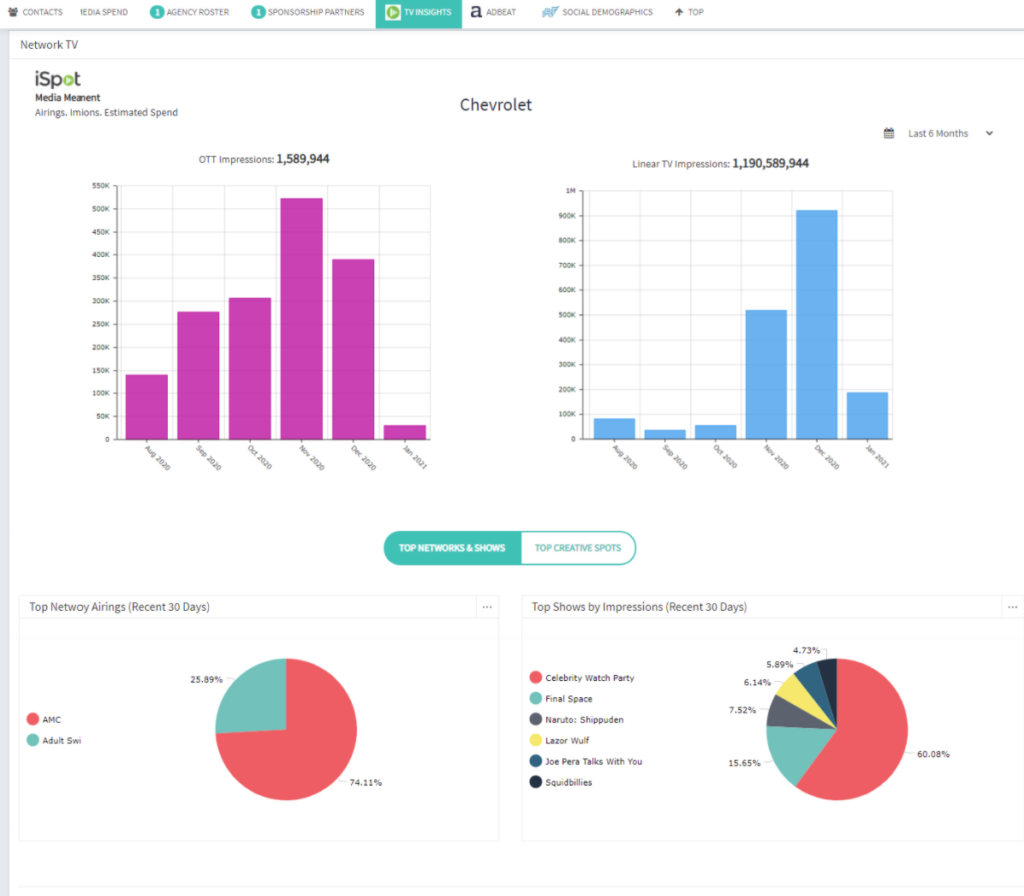Click the Social Demographics chart icon
This screenshot has height=896, width=1024.
click(550, 12)
